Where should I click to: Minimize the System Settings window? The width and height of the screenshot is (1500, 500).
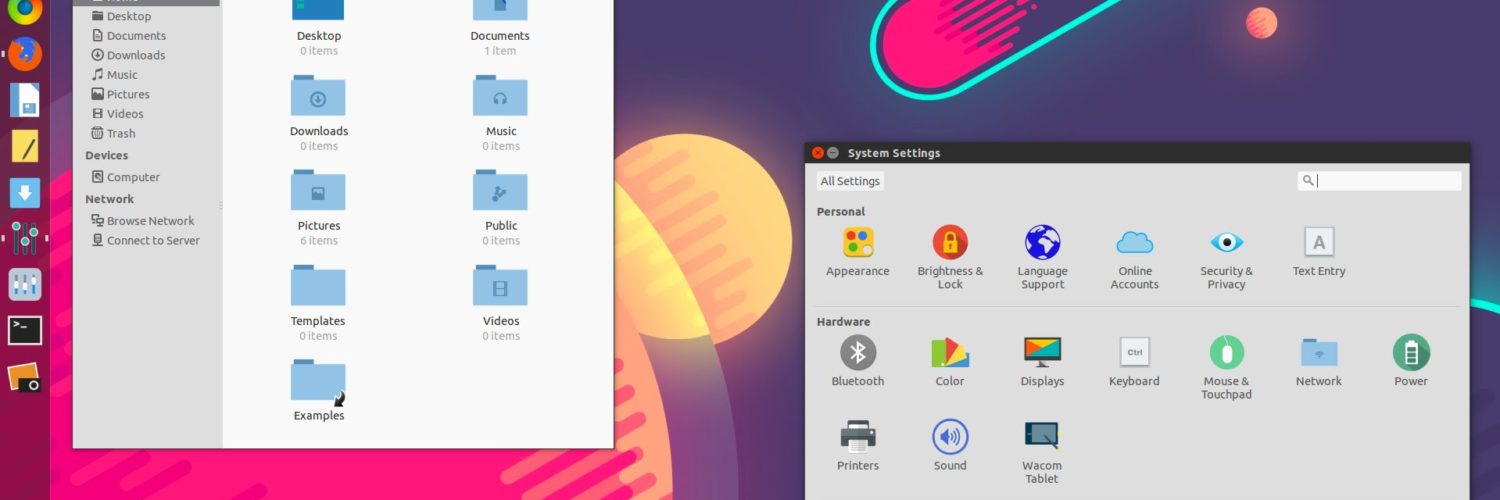coord(833,153)
